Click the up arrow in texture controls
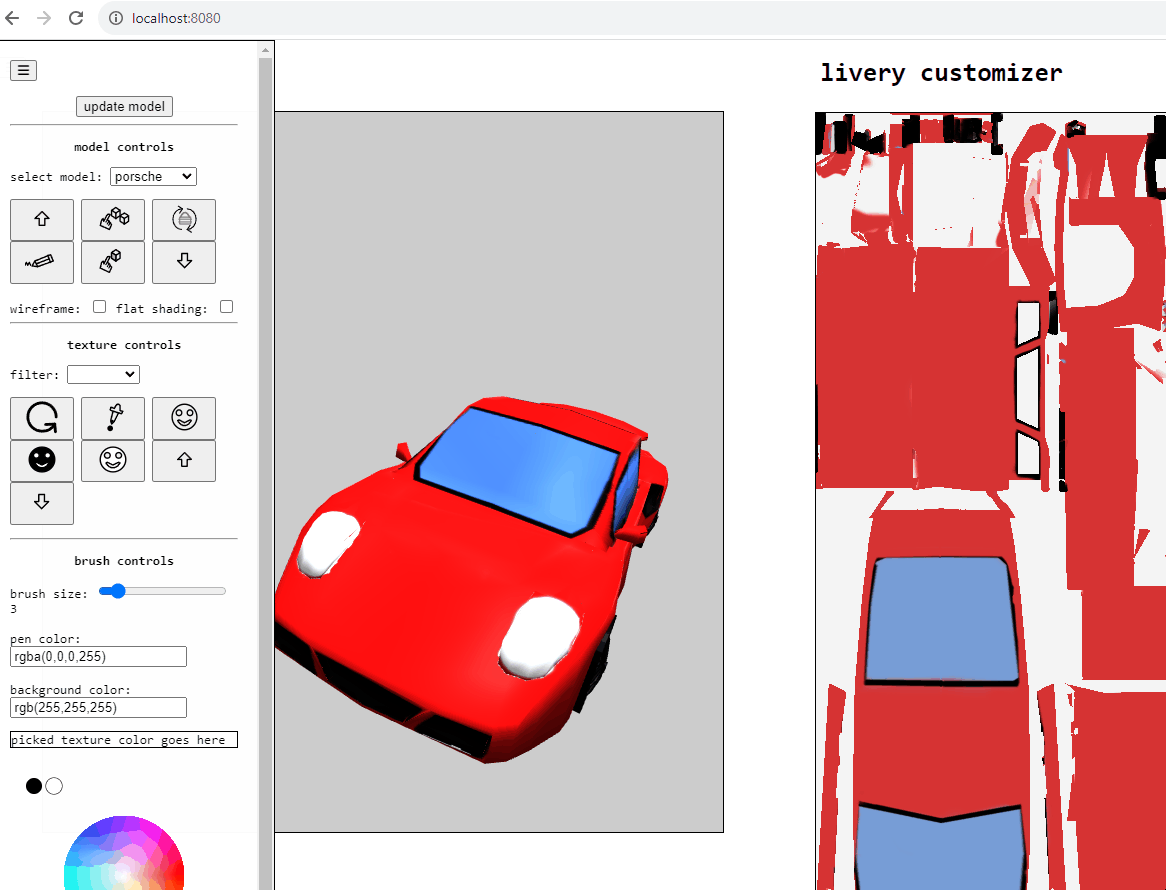This screenshot has width=1166, height=890. pyautogui.click(x=184, y=460)
